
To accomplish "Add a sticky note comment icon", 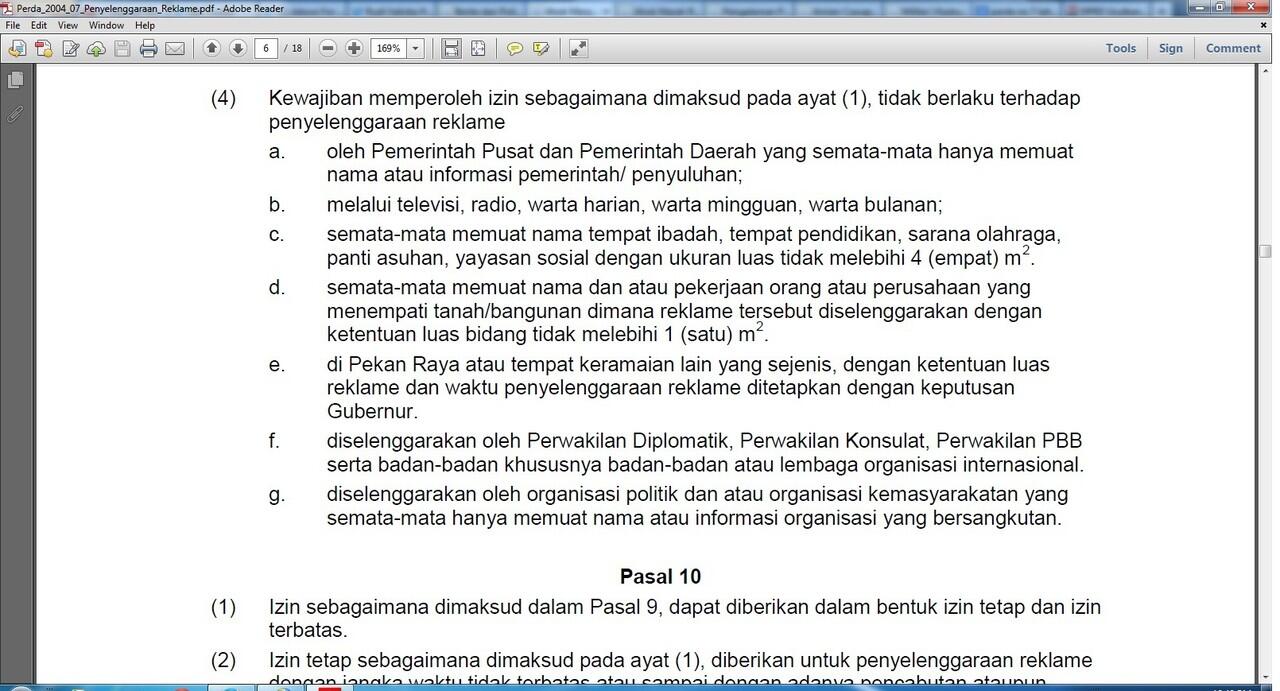I will (x=515, y=48).
